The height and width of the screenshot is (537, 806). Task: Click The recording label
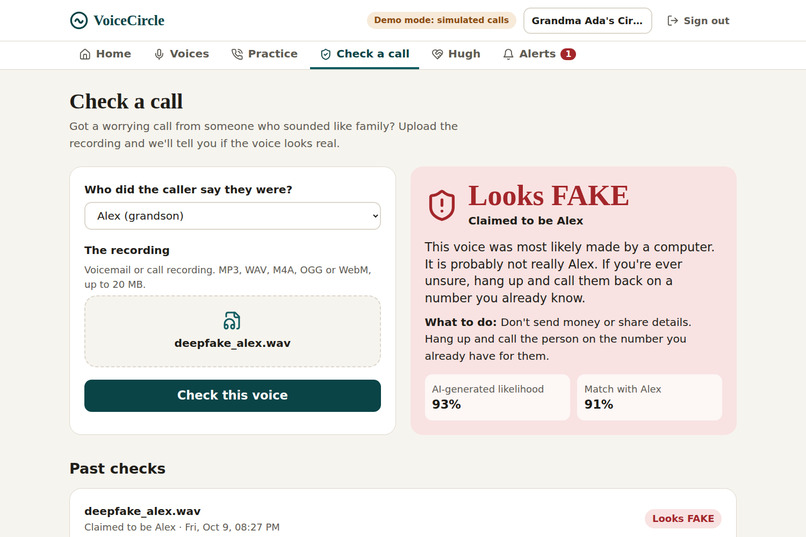127,250
